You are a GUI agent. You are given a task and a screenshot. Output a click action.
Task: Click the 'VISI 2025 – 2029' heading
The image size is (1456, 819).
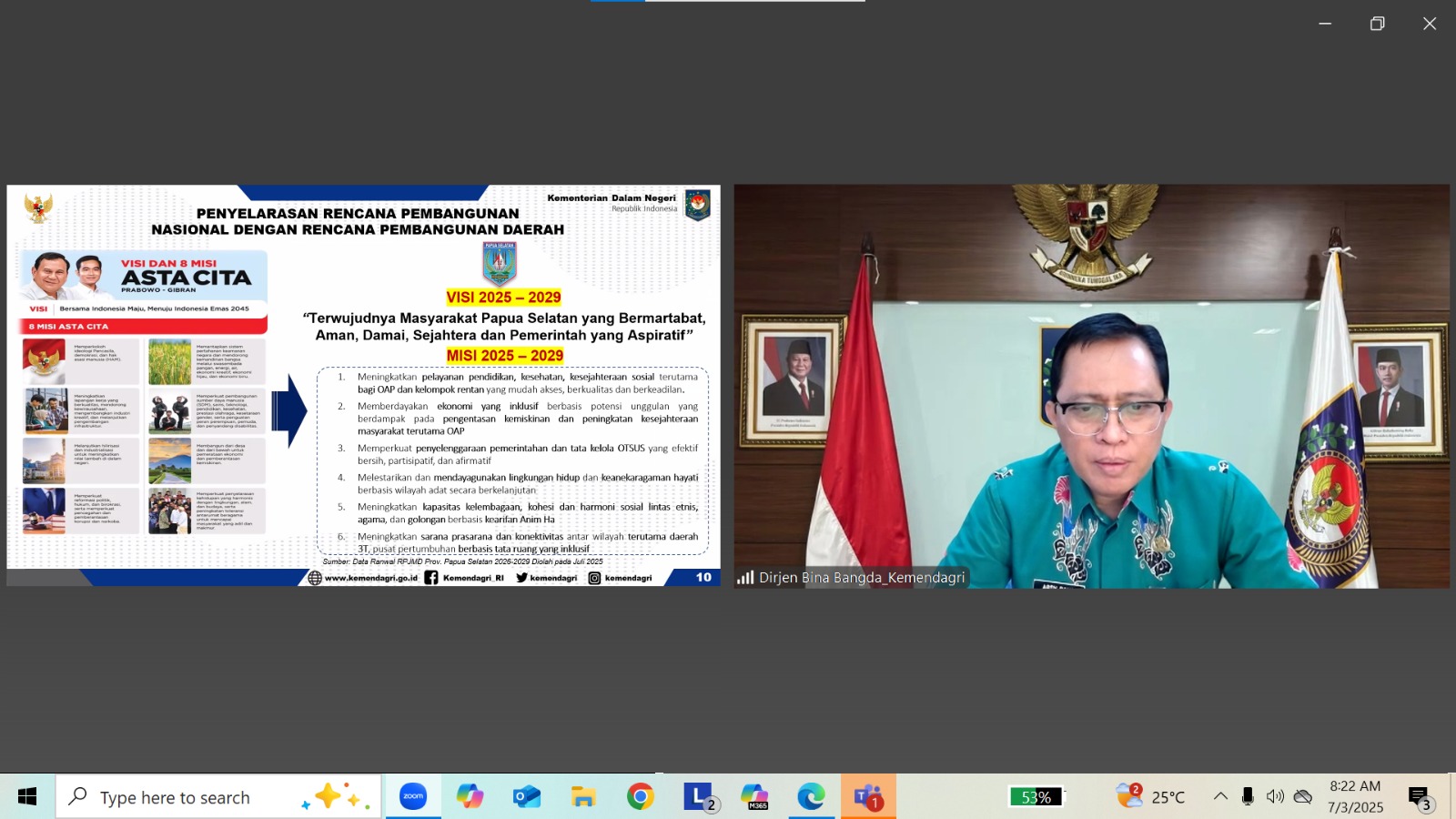[503, 298]
